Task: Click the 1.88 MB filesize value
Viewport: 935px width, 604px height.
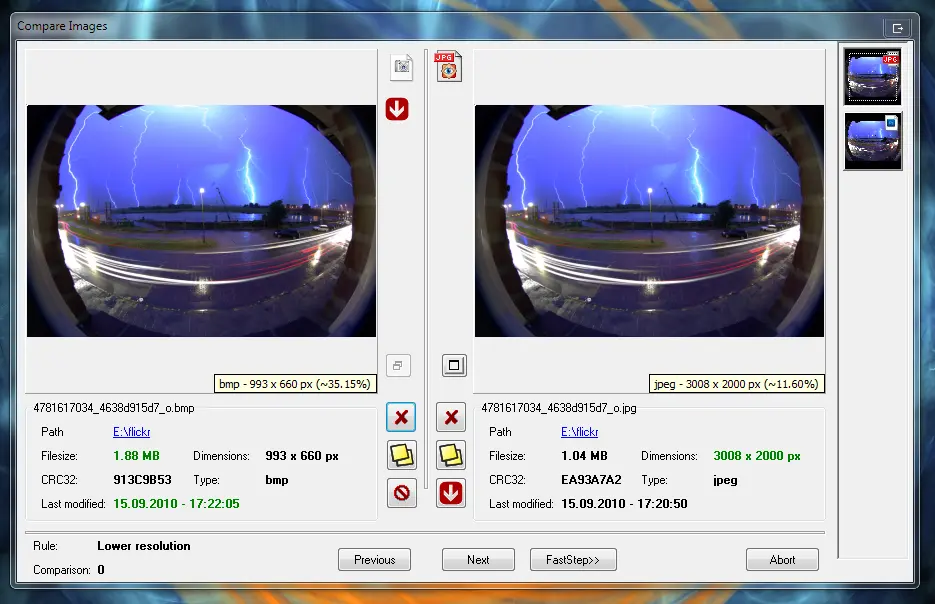Action: tap(137, 456)
